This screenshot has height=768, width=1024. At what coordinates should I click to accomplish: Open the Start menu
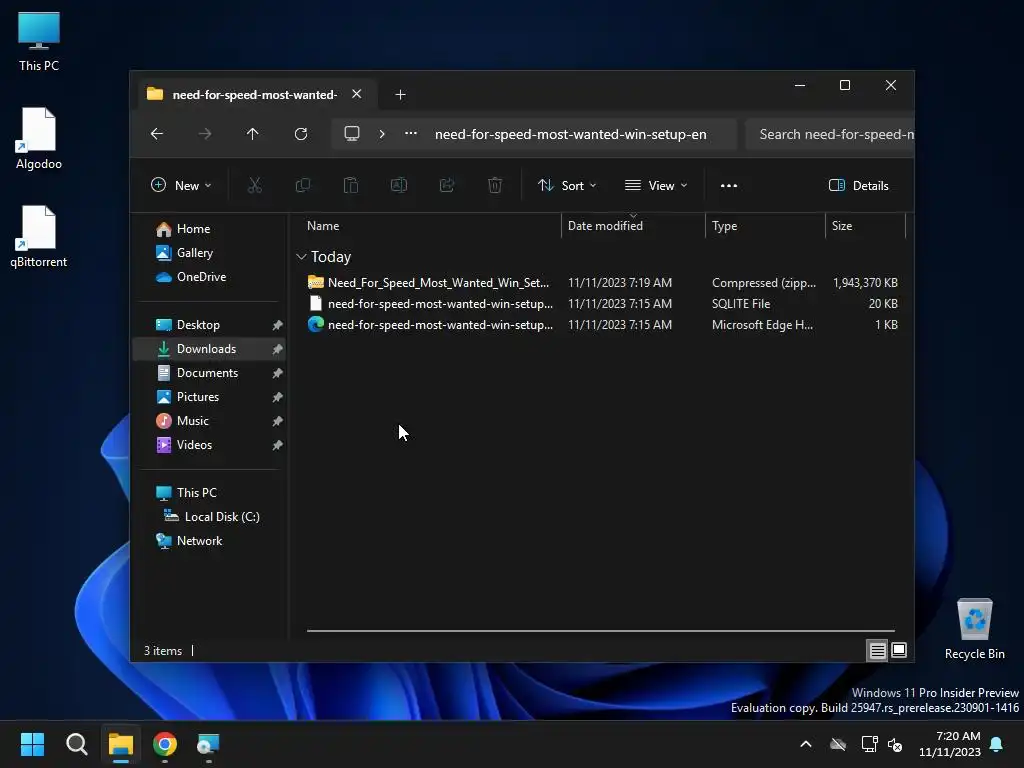pos(32,744)
